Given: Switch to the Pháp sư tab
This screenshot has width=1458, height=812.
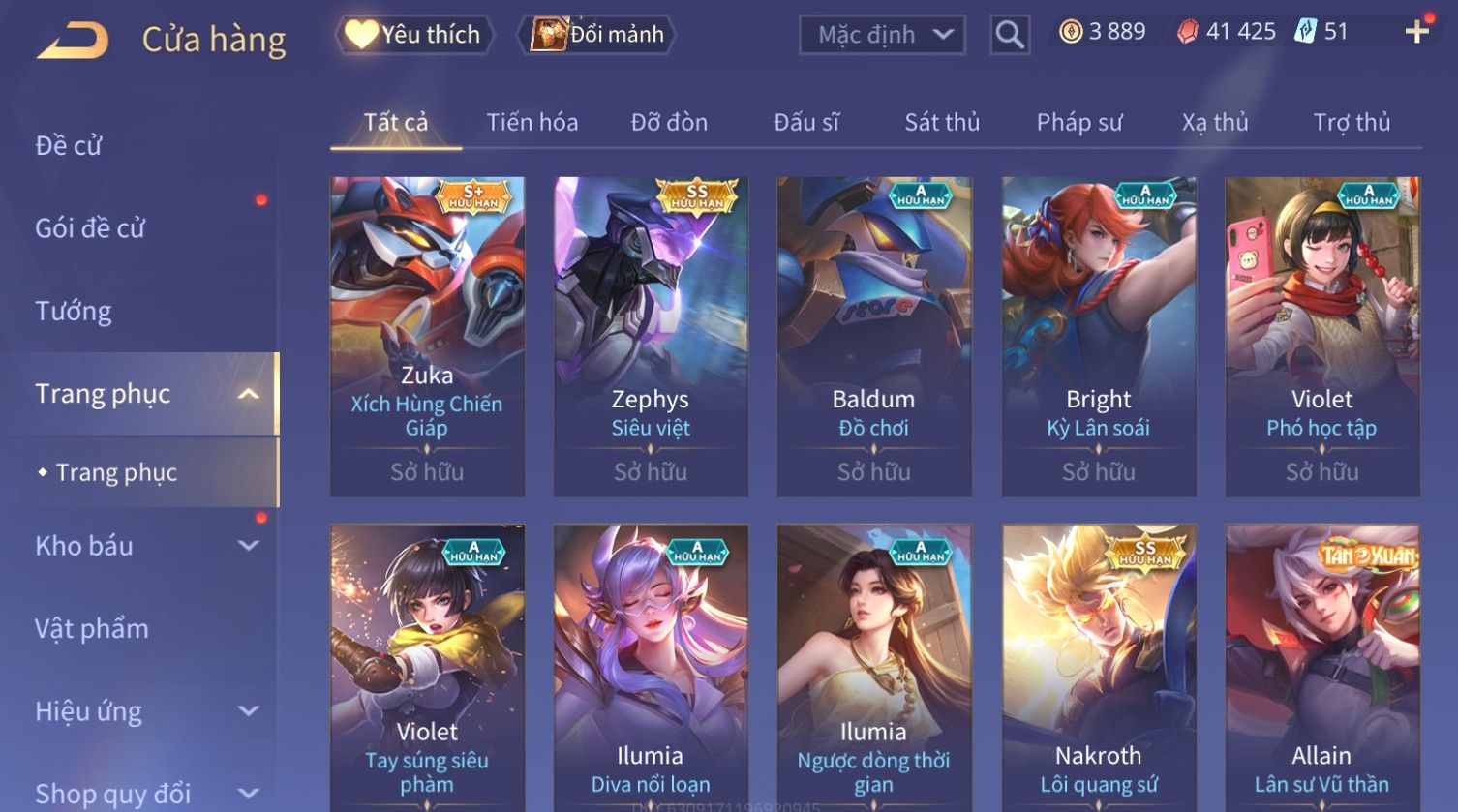Looking at the screenshot, I should click(1079, 122).
